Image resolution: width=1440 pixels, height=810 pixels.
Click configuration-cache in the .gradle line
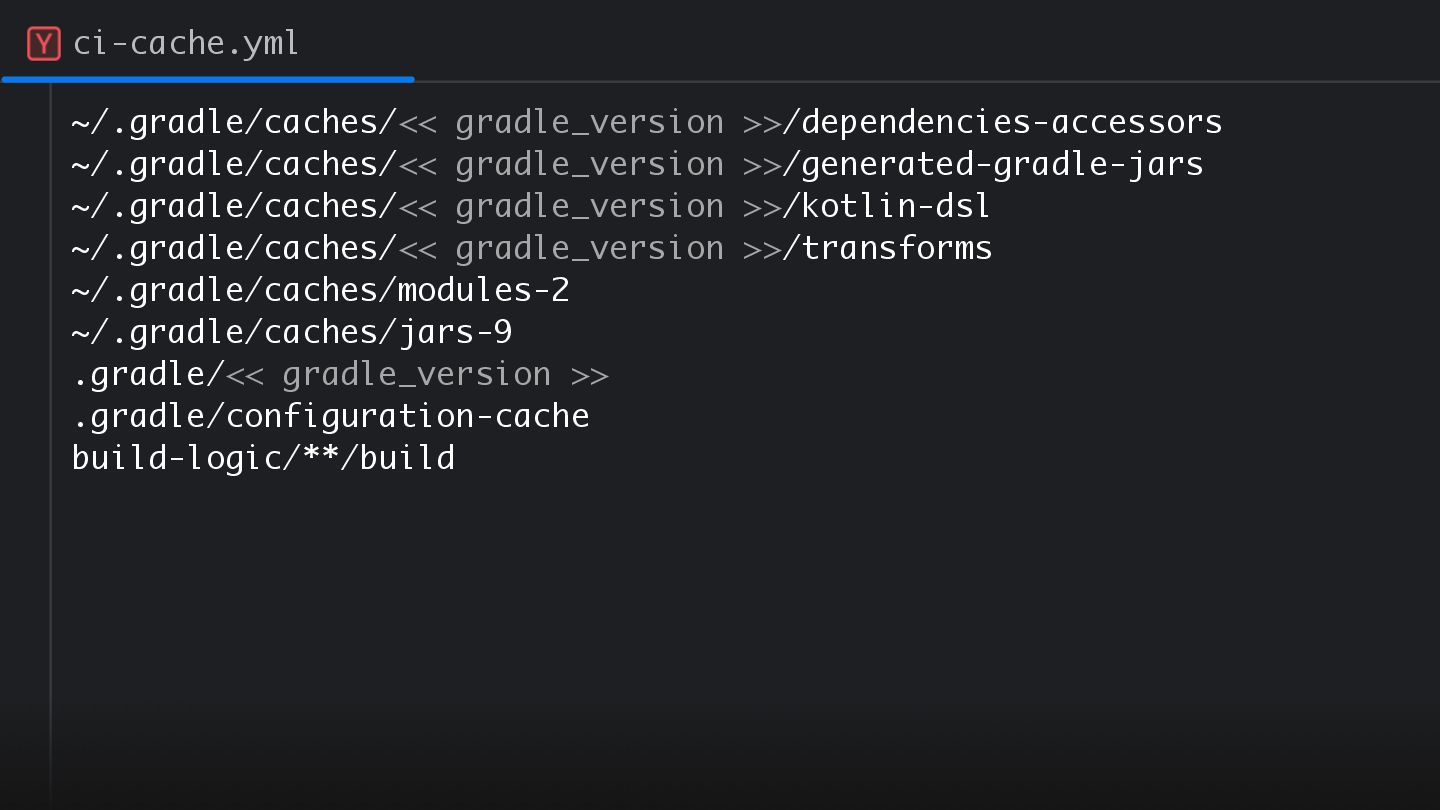tap(408, 416)
